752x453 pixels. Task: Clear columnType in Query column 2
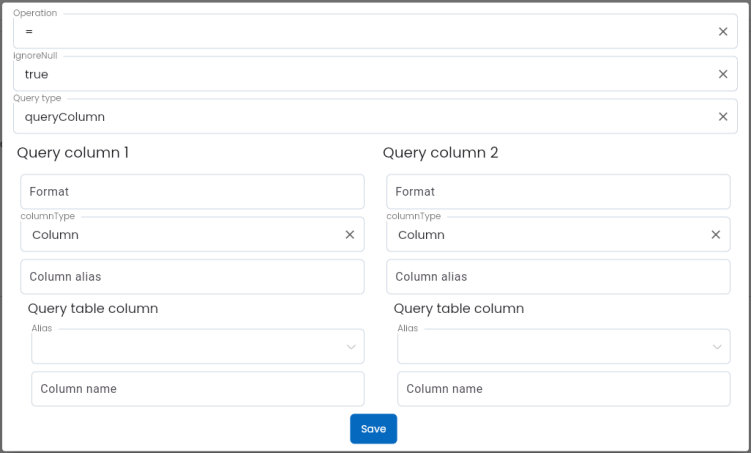(x=716, y=235)
